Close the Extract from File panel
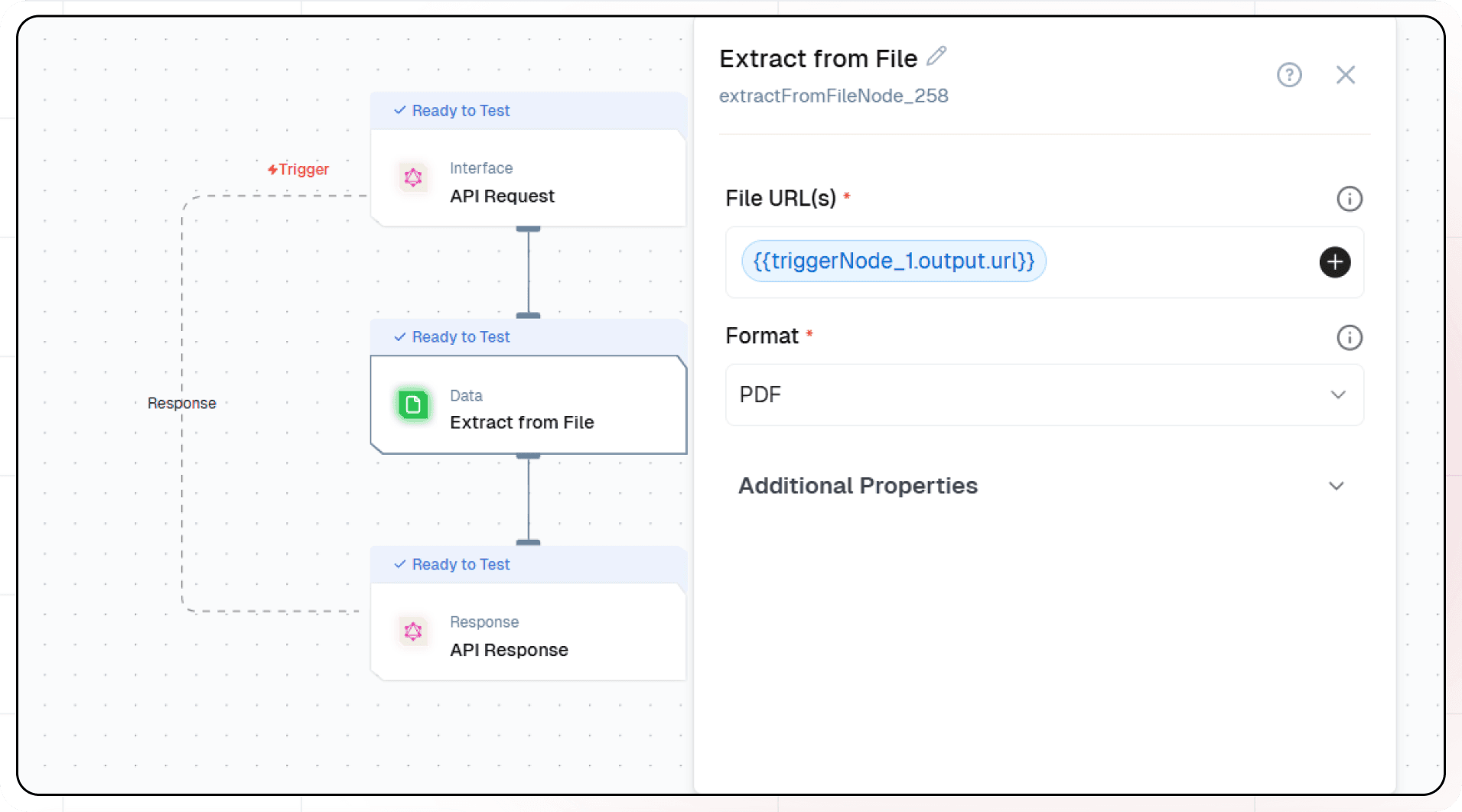The height and width of the screenshot is (812, 1462). [1345, 75]
